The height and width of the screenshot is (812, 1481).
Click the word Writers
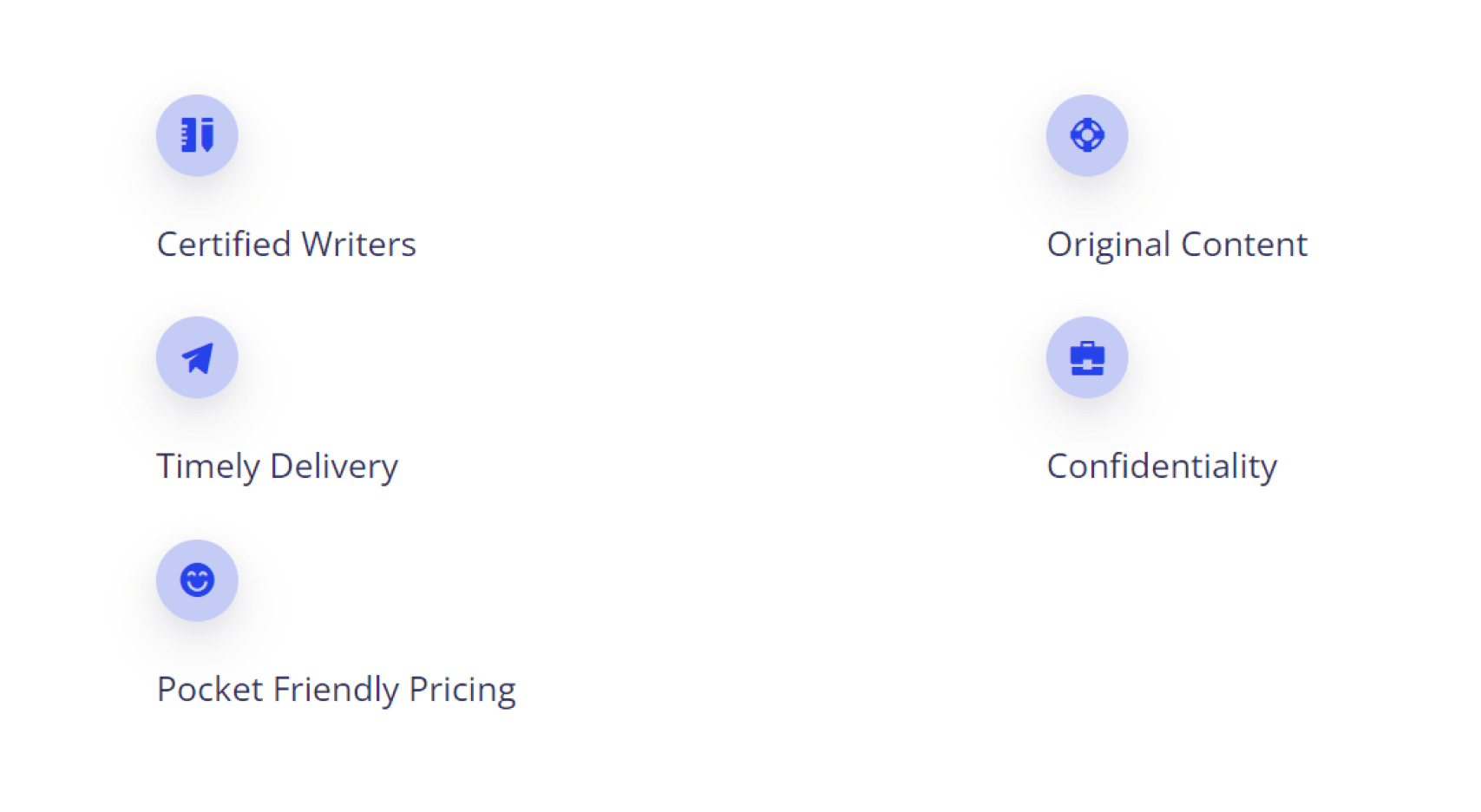[x=359, y=245]
